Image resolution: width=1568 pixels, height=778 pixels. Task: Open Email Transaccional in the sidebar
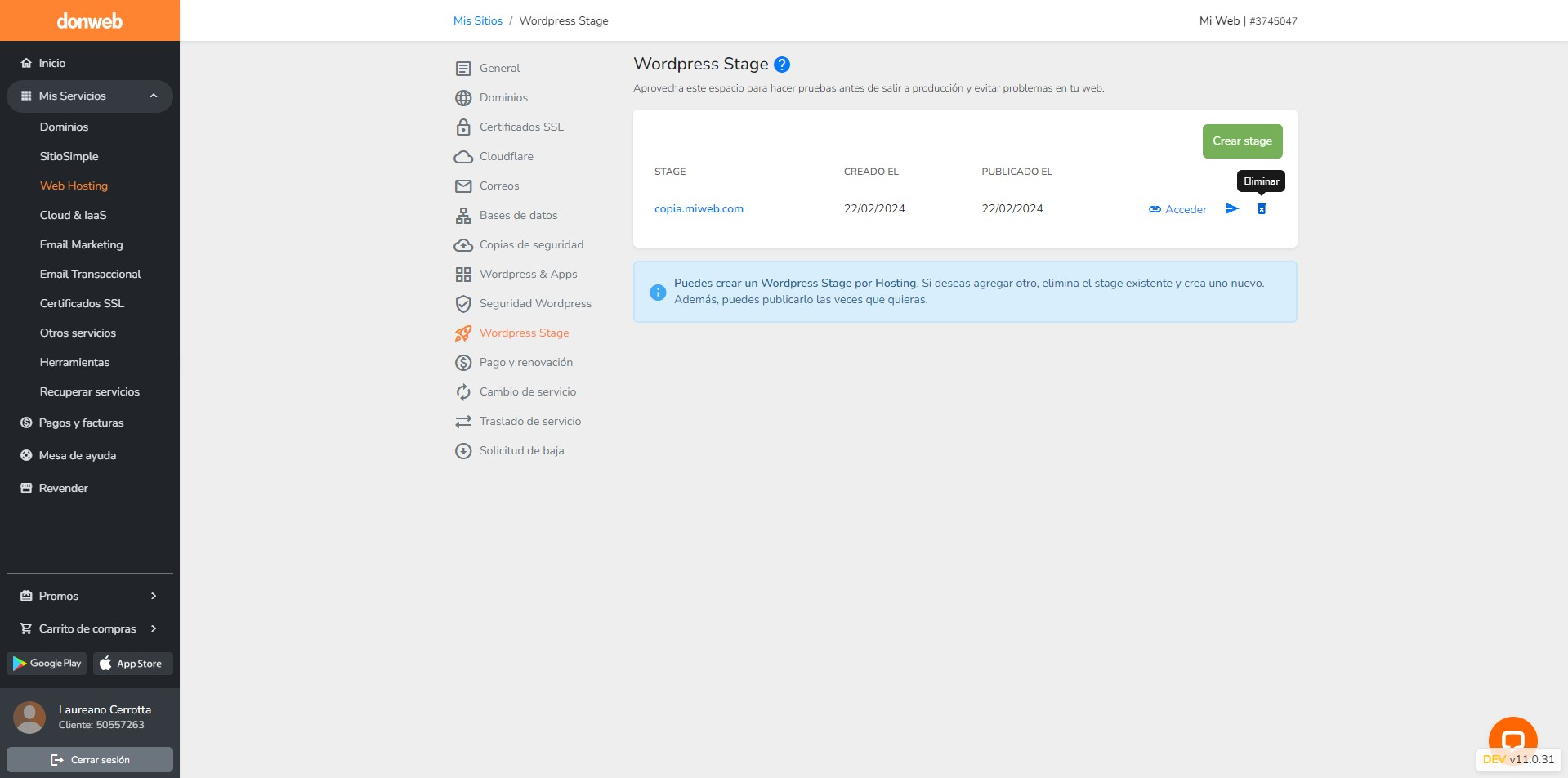pyautogui.click(x=91, y=274)
